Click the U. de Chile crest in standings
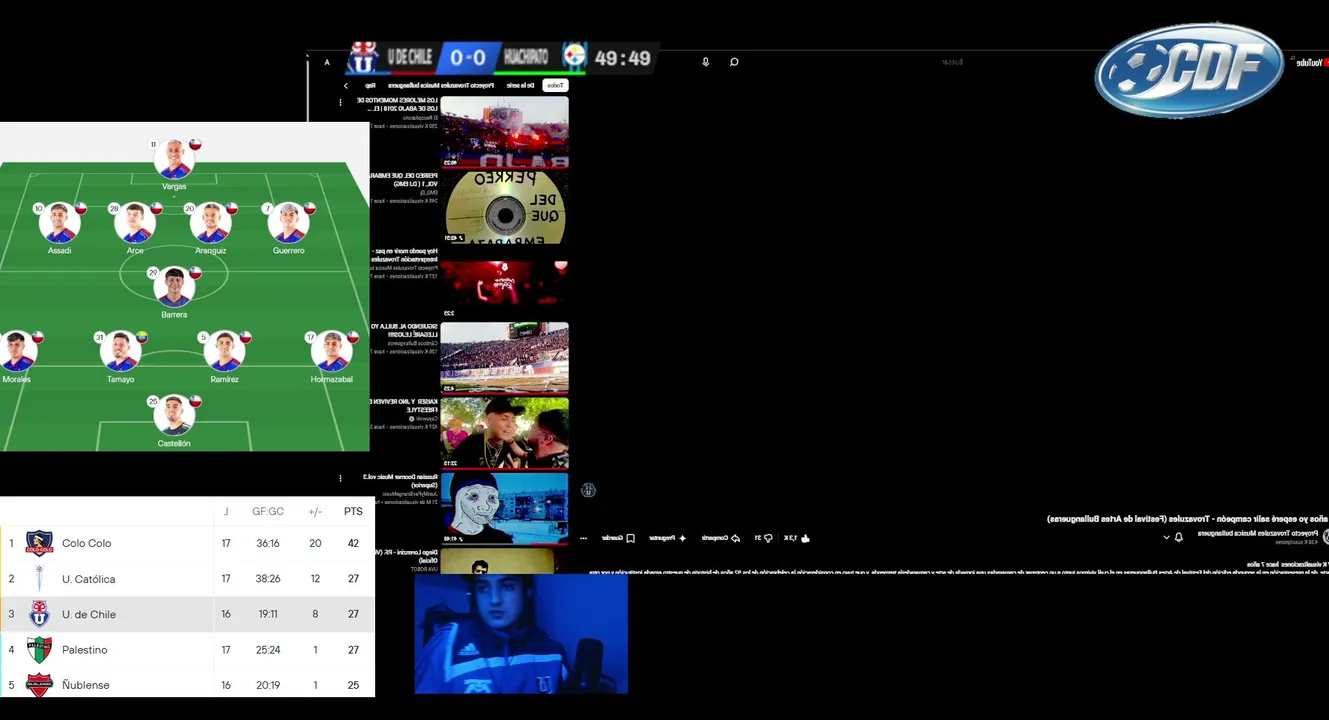The width and height of the screenshot is (1329, 720). 39,614
